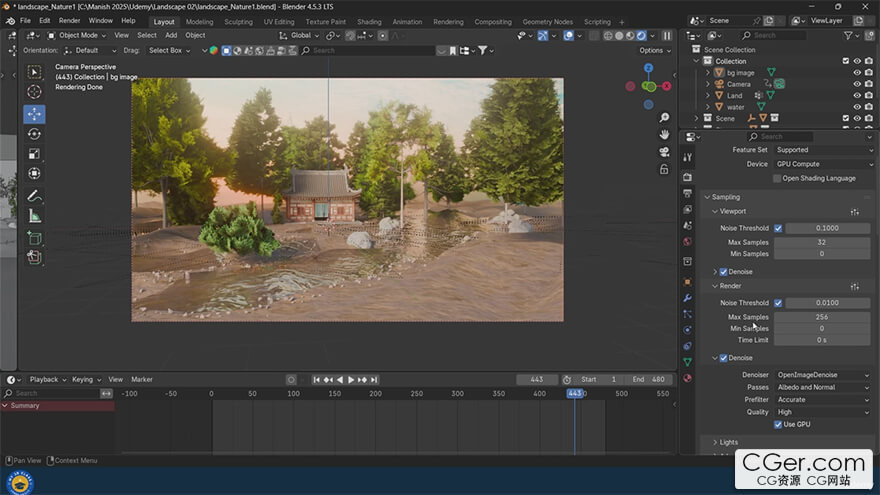The image size is (880, 495).
Task: Open the Options button in viewport header
Action: (652, 50)
